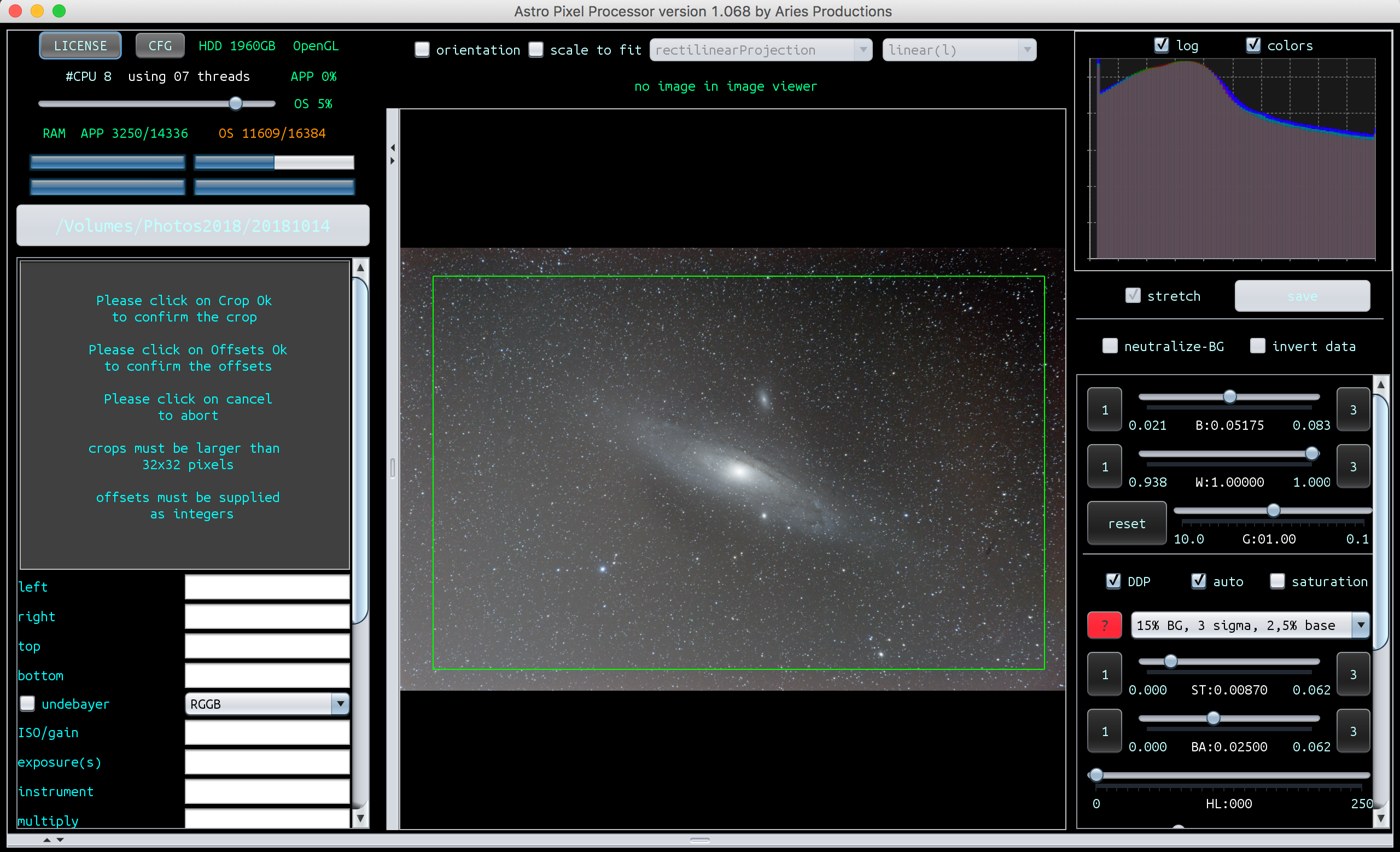Click the "no image in image viewer" status text
Image resolution: width=1400 pixels, height=852 pixels.
726,86
